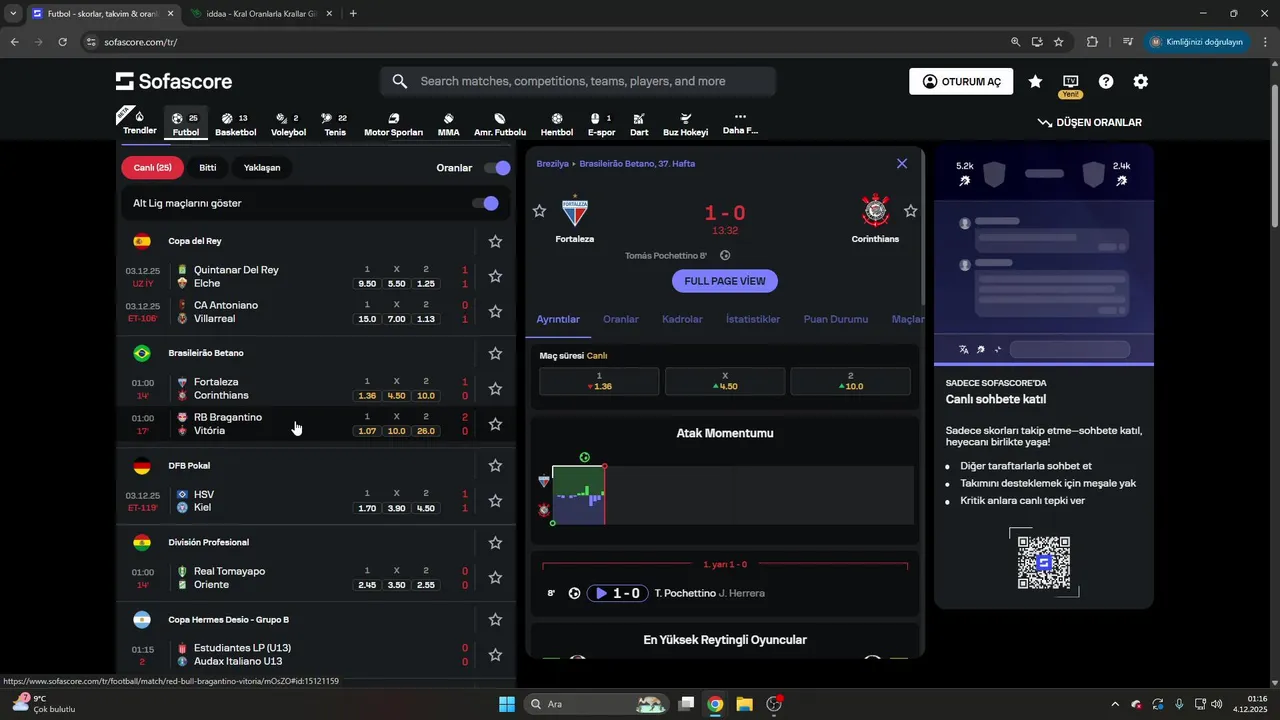Star the Corinthians team in match panel
1280x720 pixels.
pyautogui.click(x=911, y=211)
